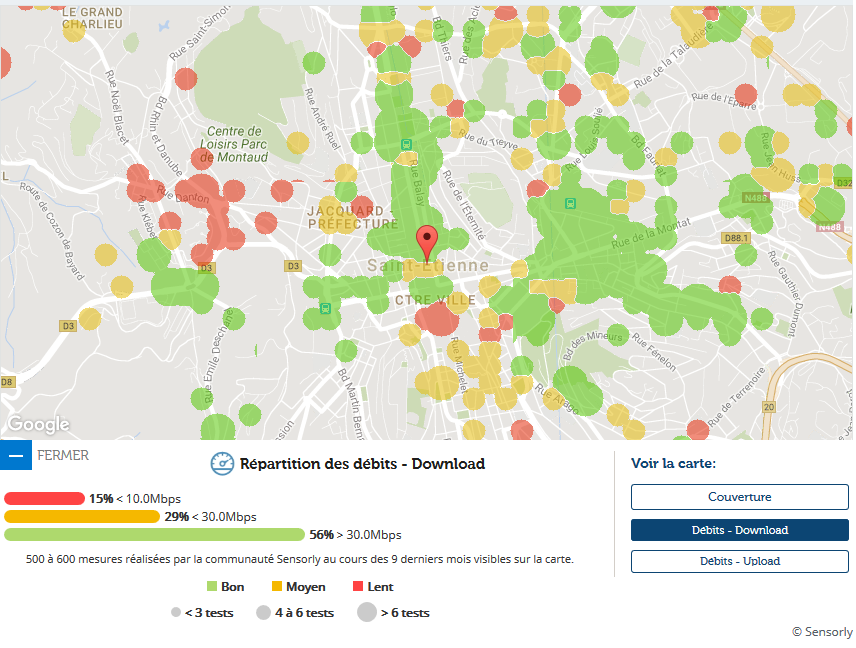The image size is (856, 648).
Task: Click the transit station icon near Rue Balay
Action: (405, 145)
